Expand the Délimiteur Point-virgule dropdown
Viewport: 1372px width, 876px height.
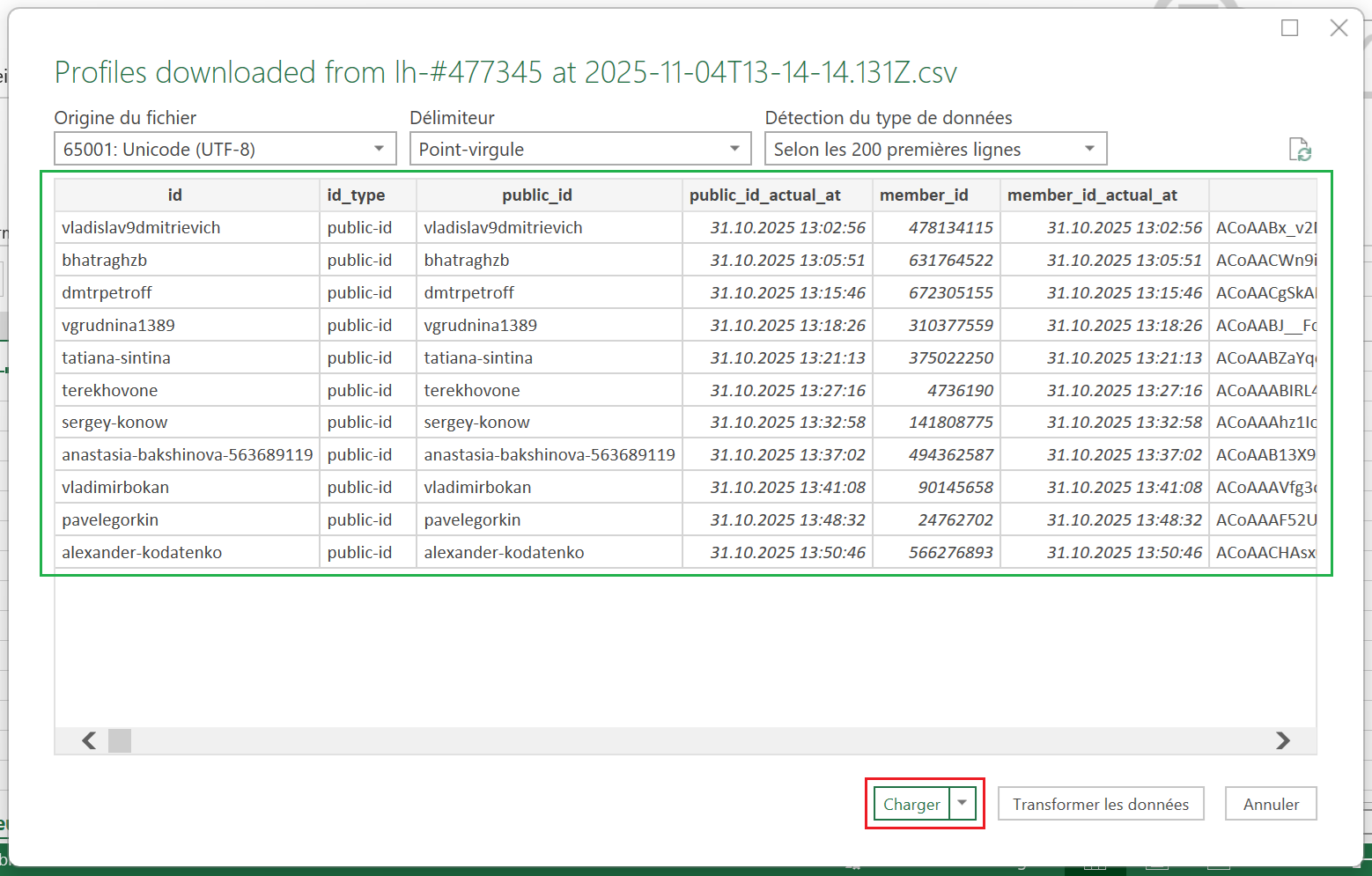[579, 149]
